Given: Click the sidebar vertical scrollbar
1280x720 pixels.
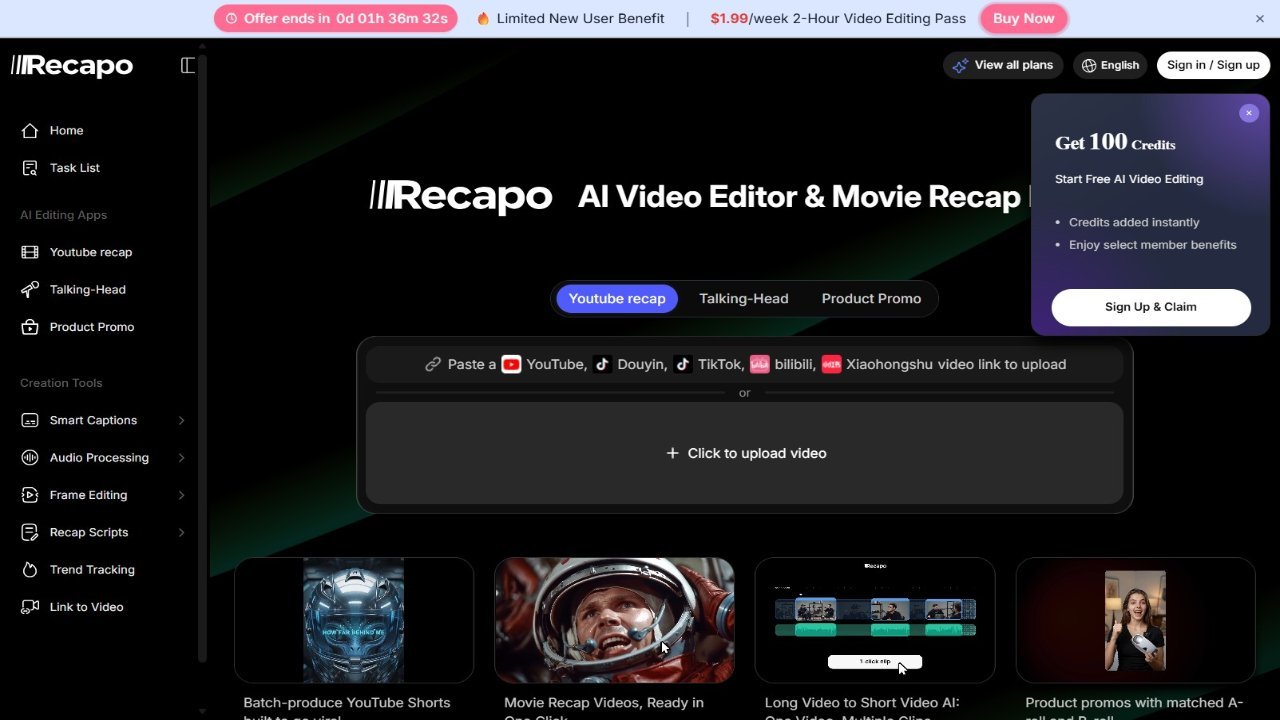Looking at the screenshot, I should (203, 360).
